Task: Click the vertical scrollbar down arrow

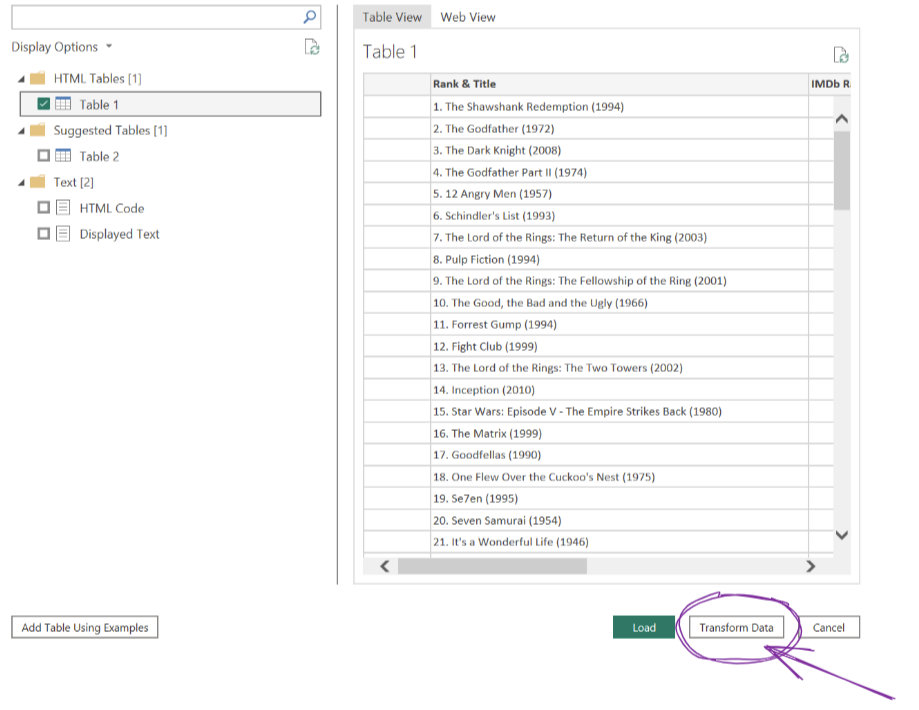Action: point(842,535)
